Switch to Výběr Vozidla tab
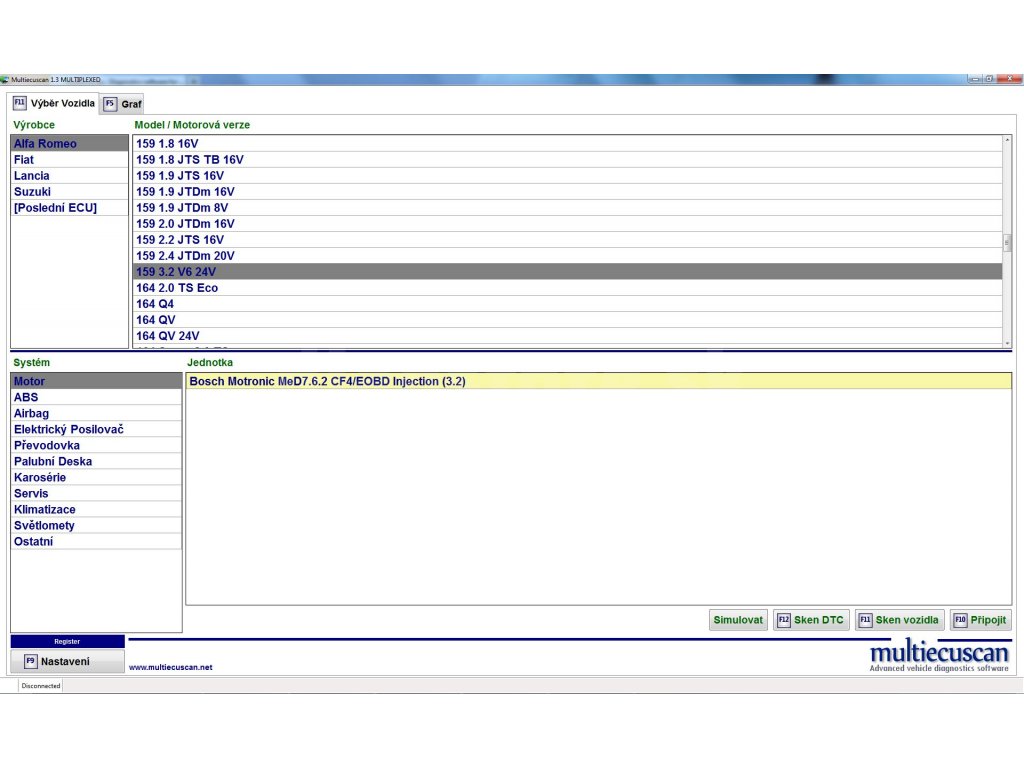 (54, 103)
